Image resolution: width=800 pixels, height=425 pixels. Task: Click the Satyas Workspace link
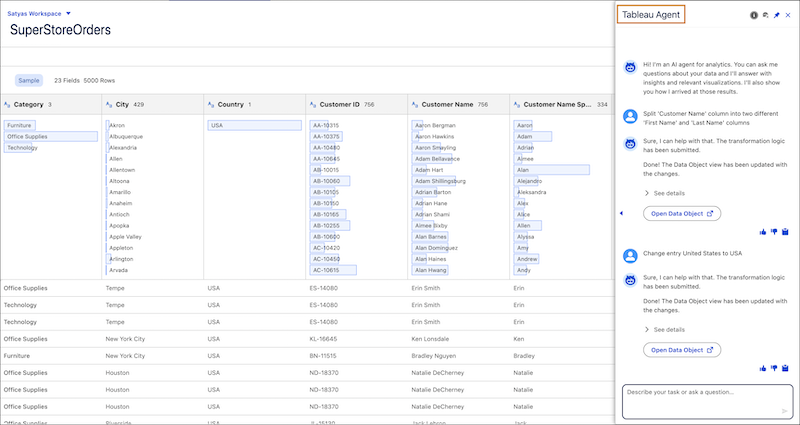pyautogui.click(x=34, y=14)
